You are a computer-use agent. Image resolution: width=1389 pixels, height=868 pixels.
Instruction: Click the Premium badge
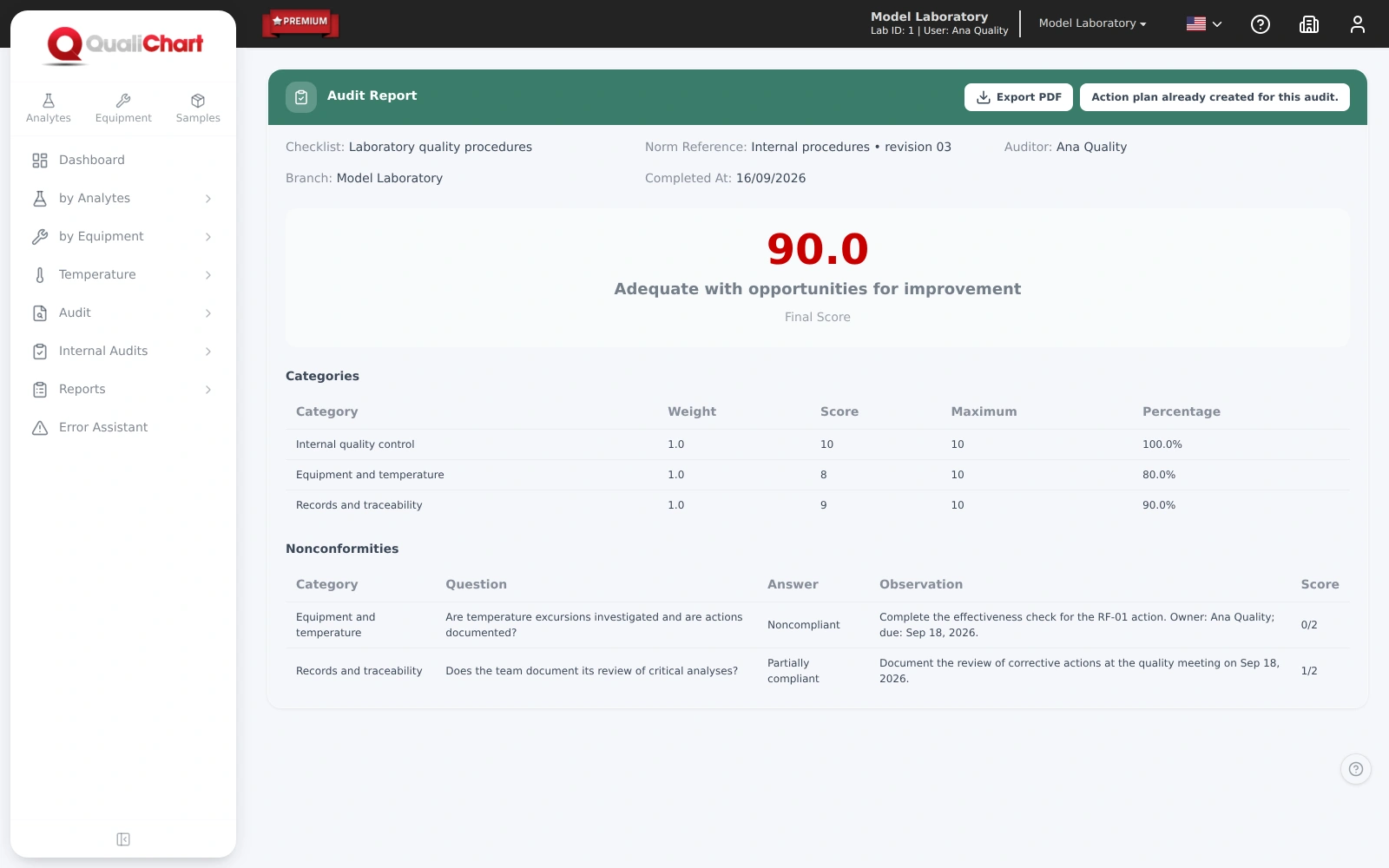click(300, 23)
